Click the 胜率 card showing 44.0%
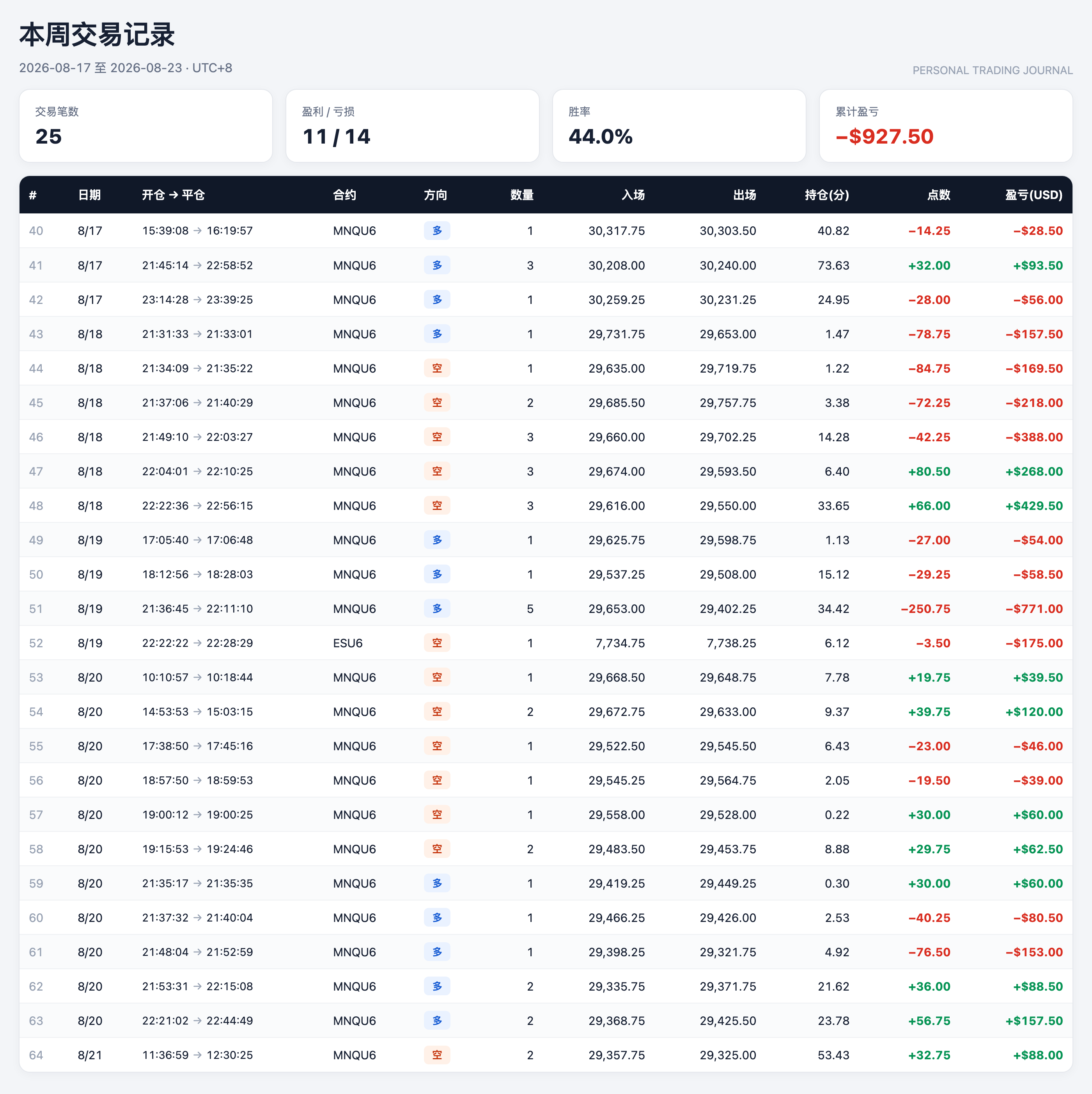 679,126
